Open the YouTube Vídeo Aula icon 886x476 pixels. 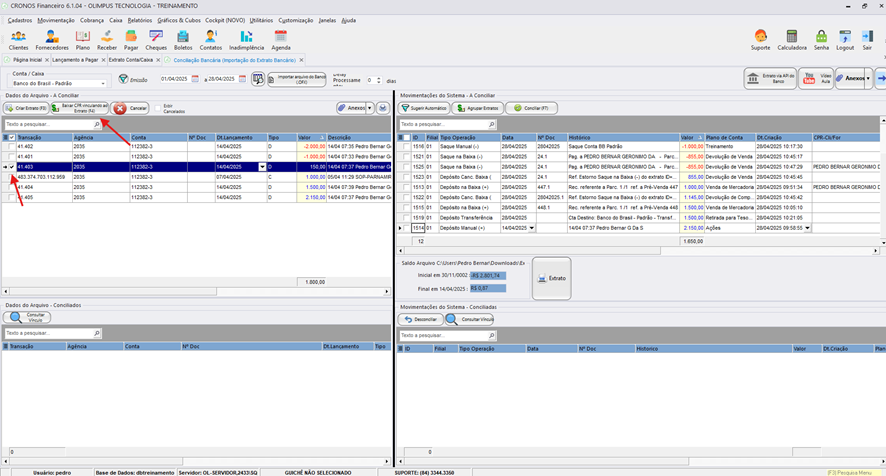pos(816,79)
